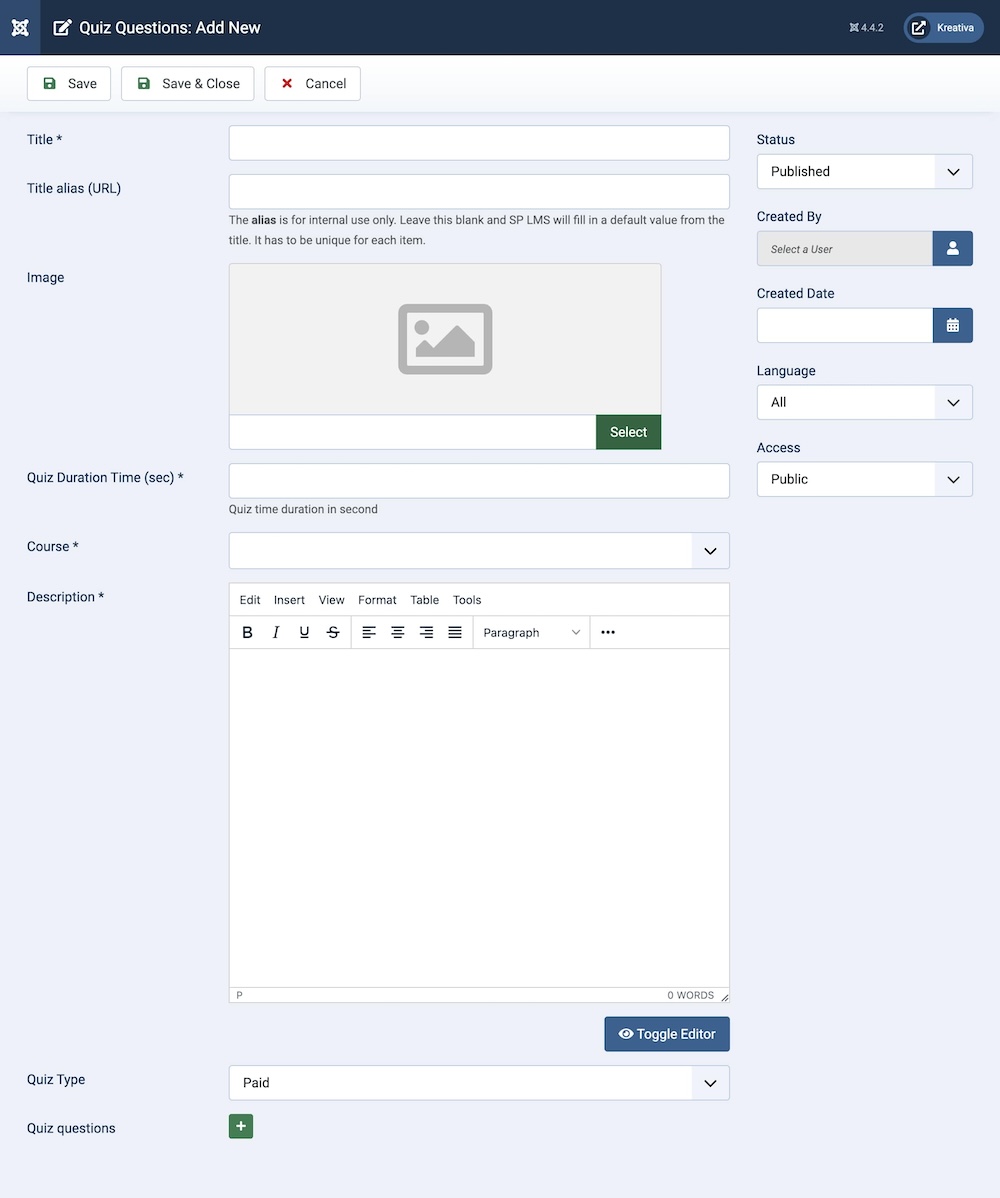Toggle the editor view
The image size is (1000, 1198).
point(667,1034)
